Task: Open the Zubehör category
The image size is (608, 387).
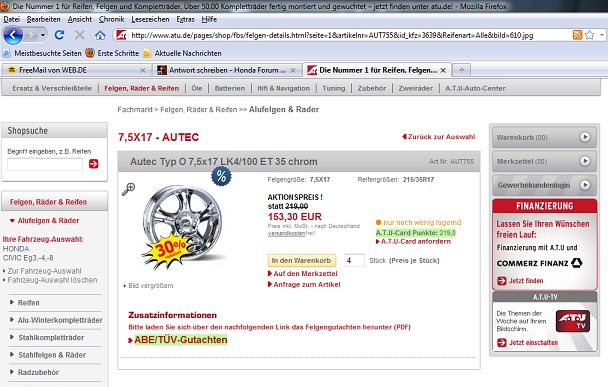Action: pyautogui.click(x=371, y=88)
